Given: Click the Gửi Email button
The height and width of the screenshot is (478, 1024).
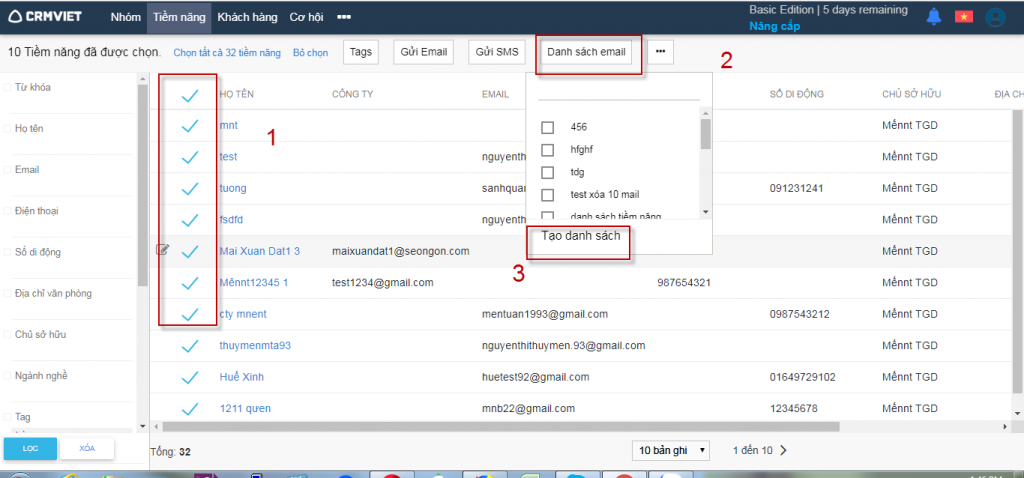Looking at the screenshot, I should tap(423, 51).
